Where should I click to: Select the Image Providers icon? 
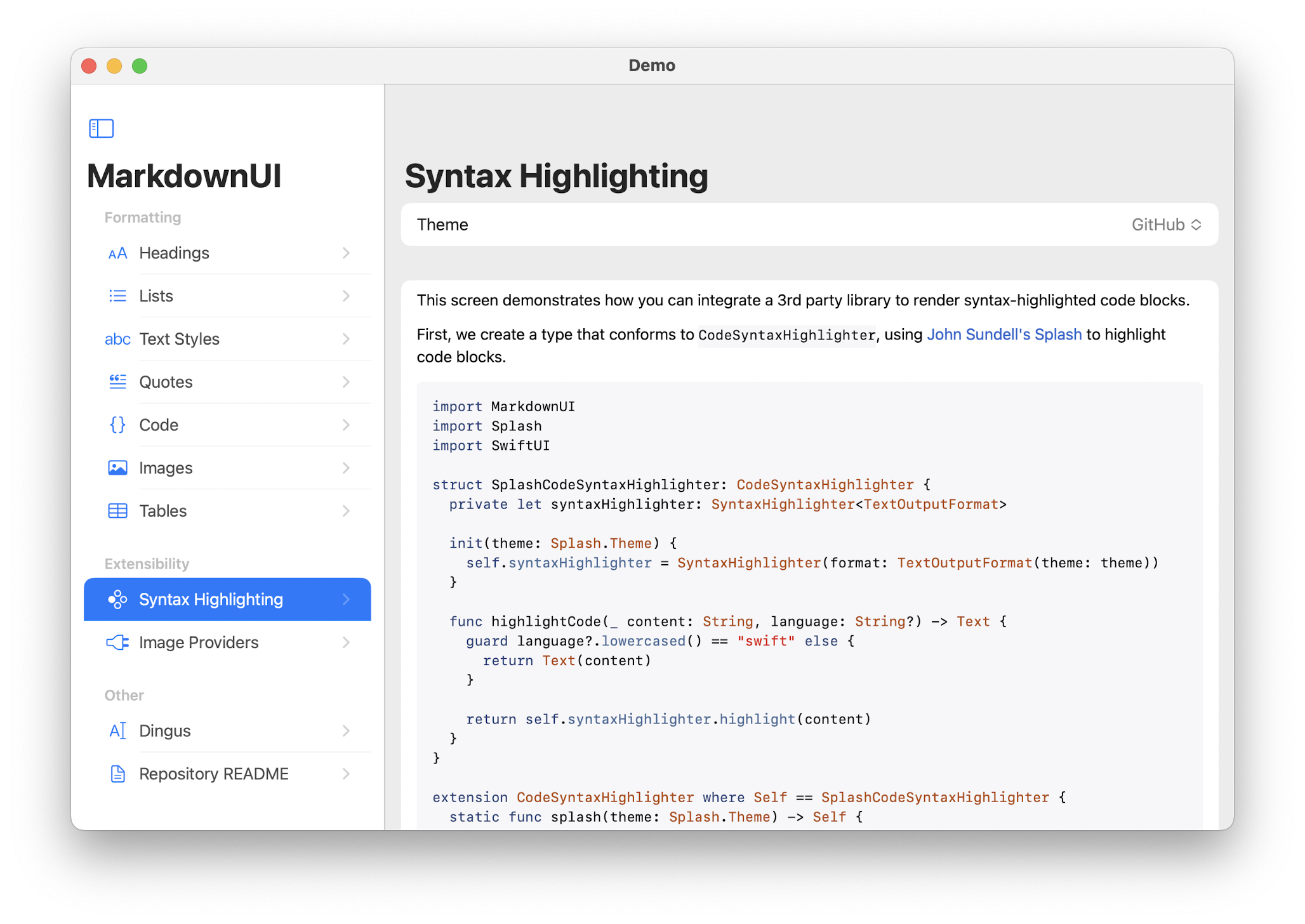[x=117, y=642]
